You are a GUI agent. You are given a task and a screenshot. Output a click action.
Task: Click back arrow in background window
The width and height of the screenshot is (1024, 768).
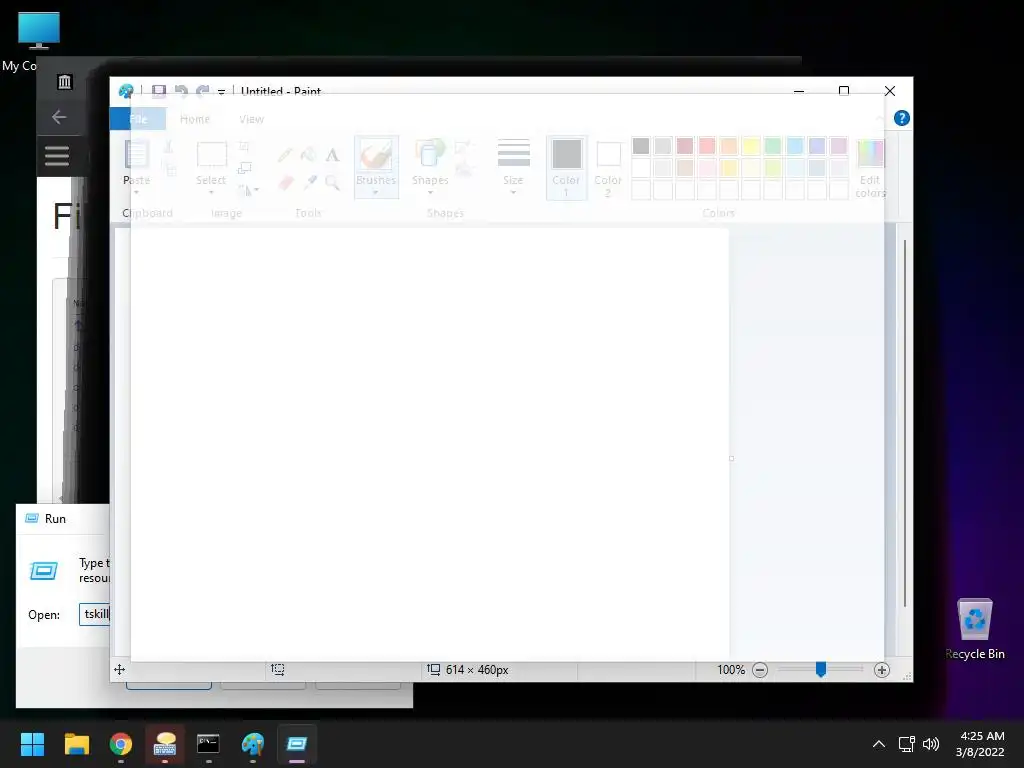tap(59, 117)
